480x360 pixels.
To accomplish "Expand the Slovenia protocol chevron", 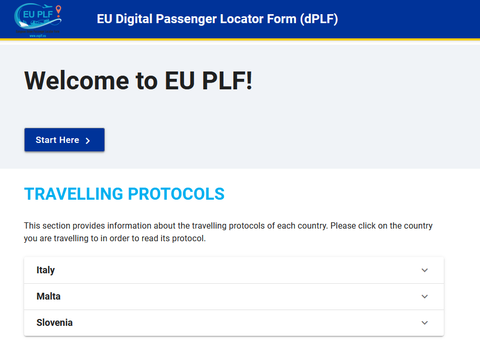I will coord(424,323).
